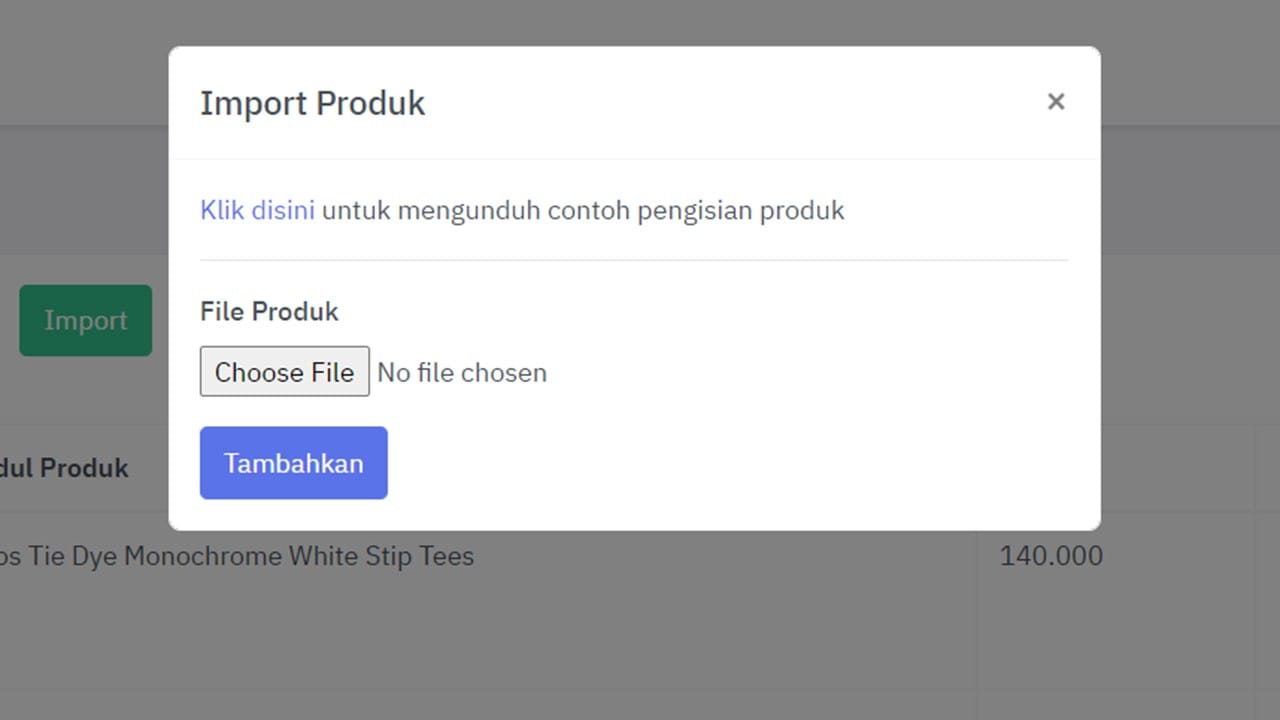
Task: Click the 'Import Produk' dialog title
Action: (312, 103)
